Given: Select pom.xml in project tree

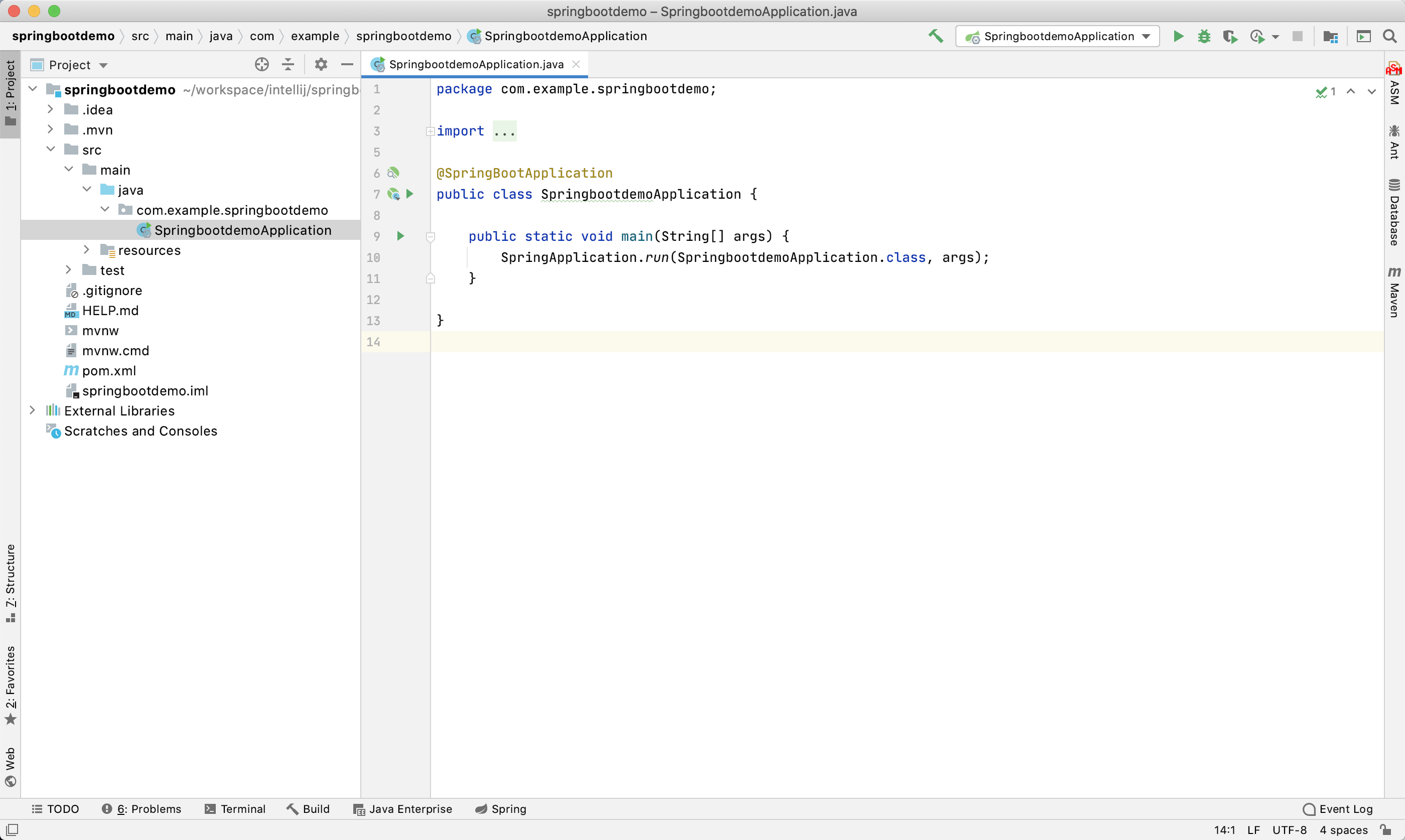Looking at the screenshot, I should click(109, 371).
